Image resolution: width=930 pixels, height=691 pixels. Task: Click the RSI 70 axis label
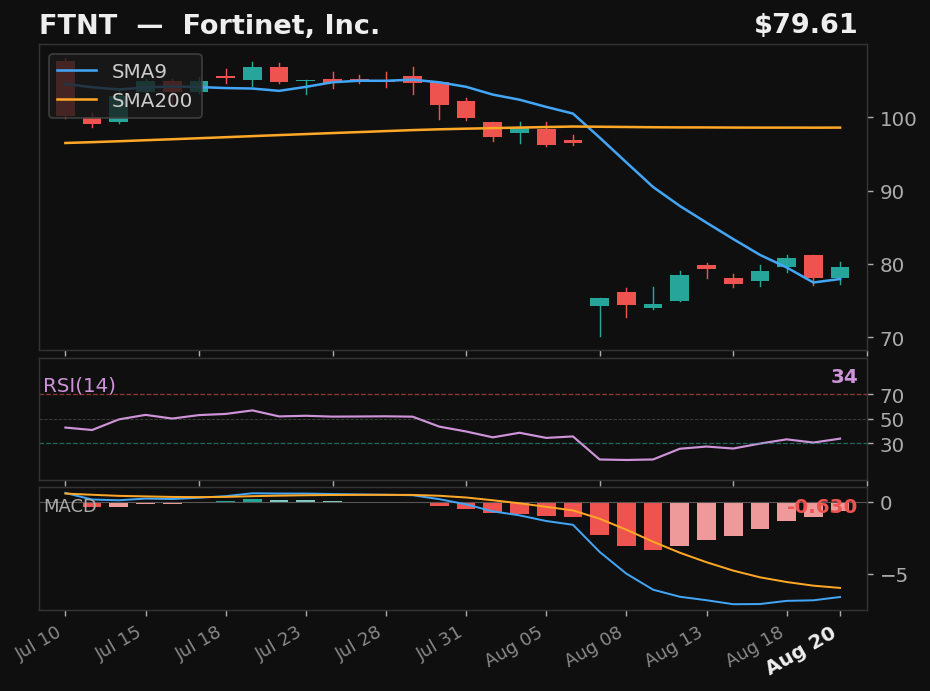892,396
